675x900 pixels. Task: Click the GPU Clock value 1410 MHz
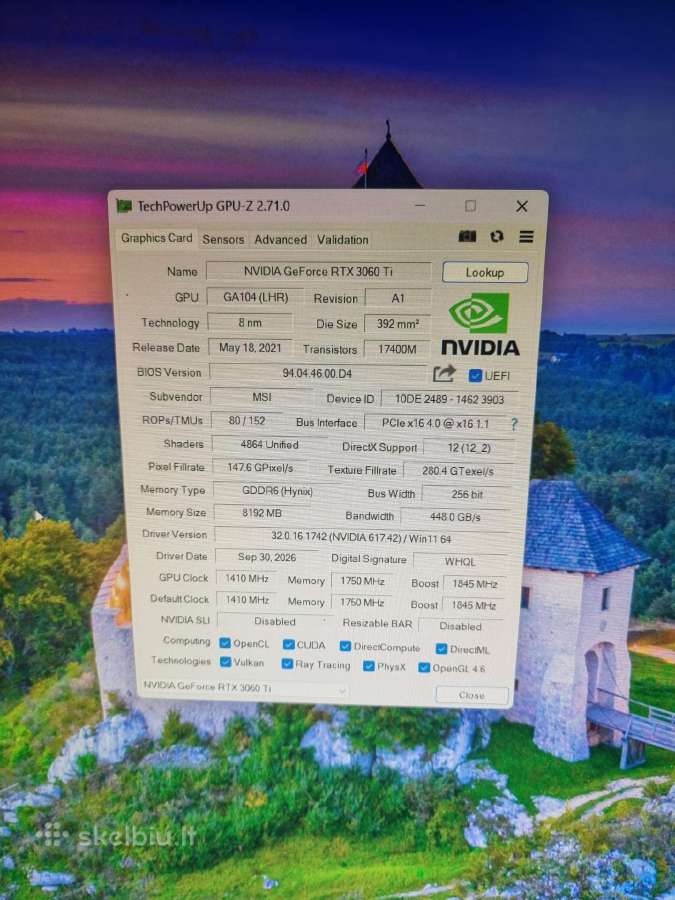pos(247,578)
